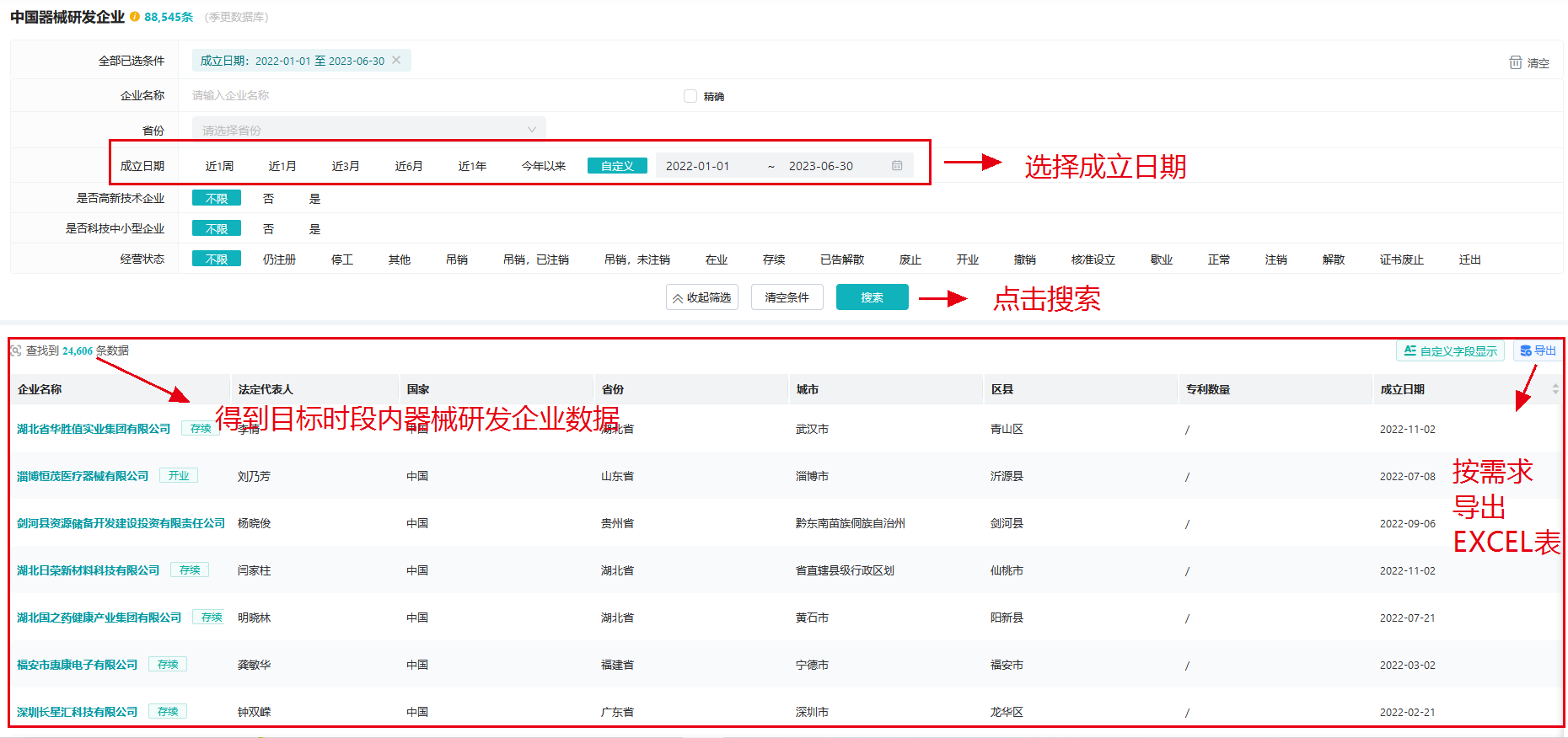1568x738 pixels.
Task: Remove the 成立日期 filter tag with its X
Action: pos(396,60)
